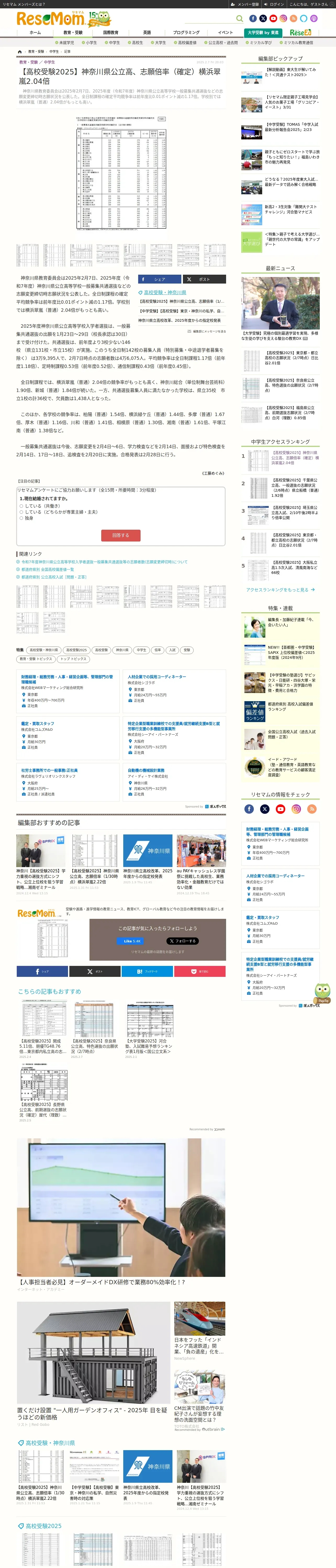Image resolution: width=336 pixels, height=1568 pixels.
Task: Select 高校偏差値 in the sub navigation
Action: [x=185, y=43]
